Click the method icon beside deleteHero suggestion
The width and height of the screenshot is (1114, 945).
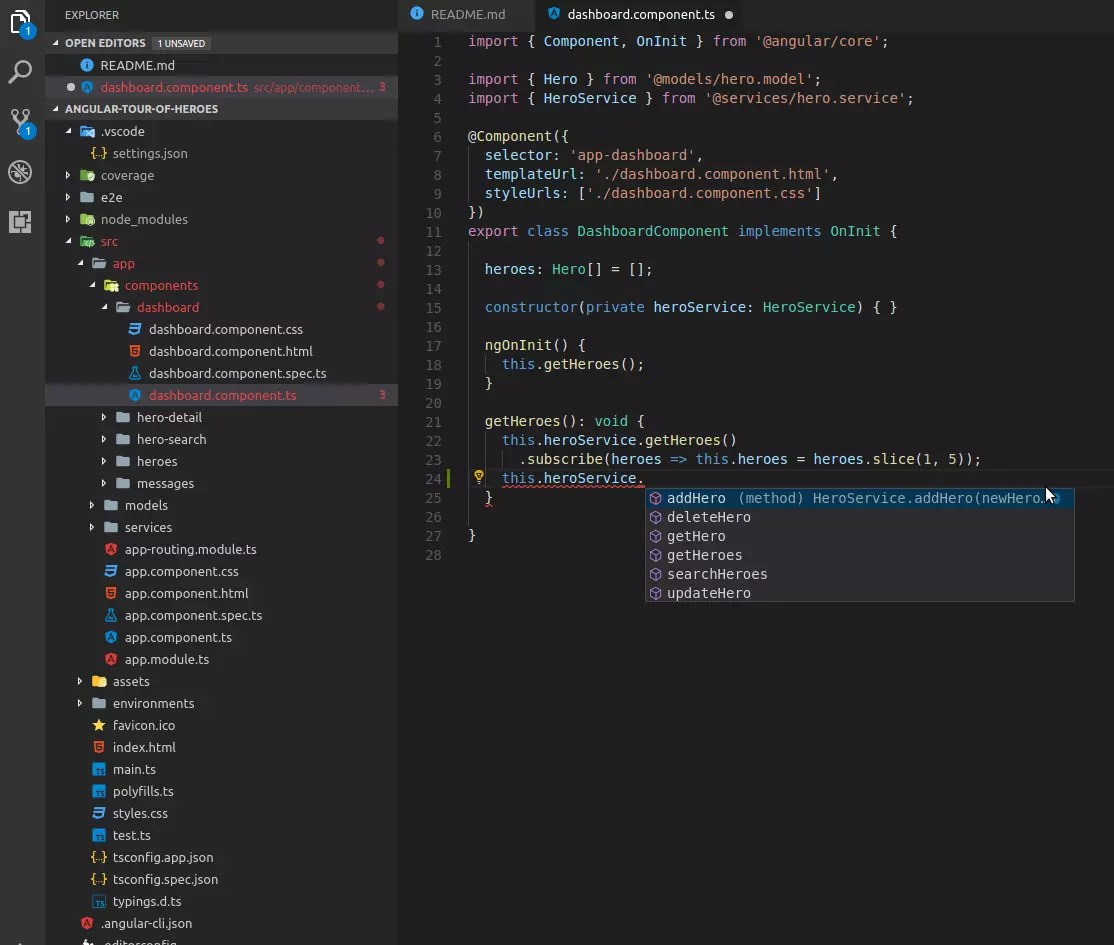click(x=656, y=517)
